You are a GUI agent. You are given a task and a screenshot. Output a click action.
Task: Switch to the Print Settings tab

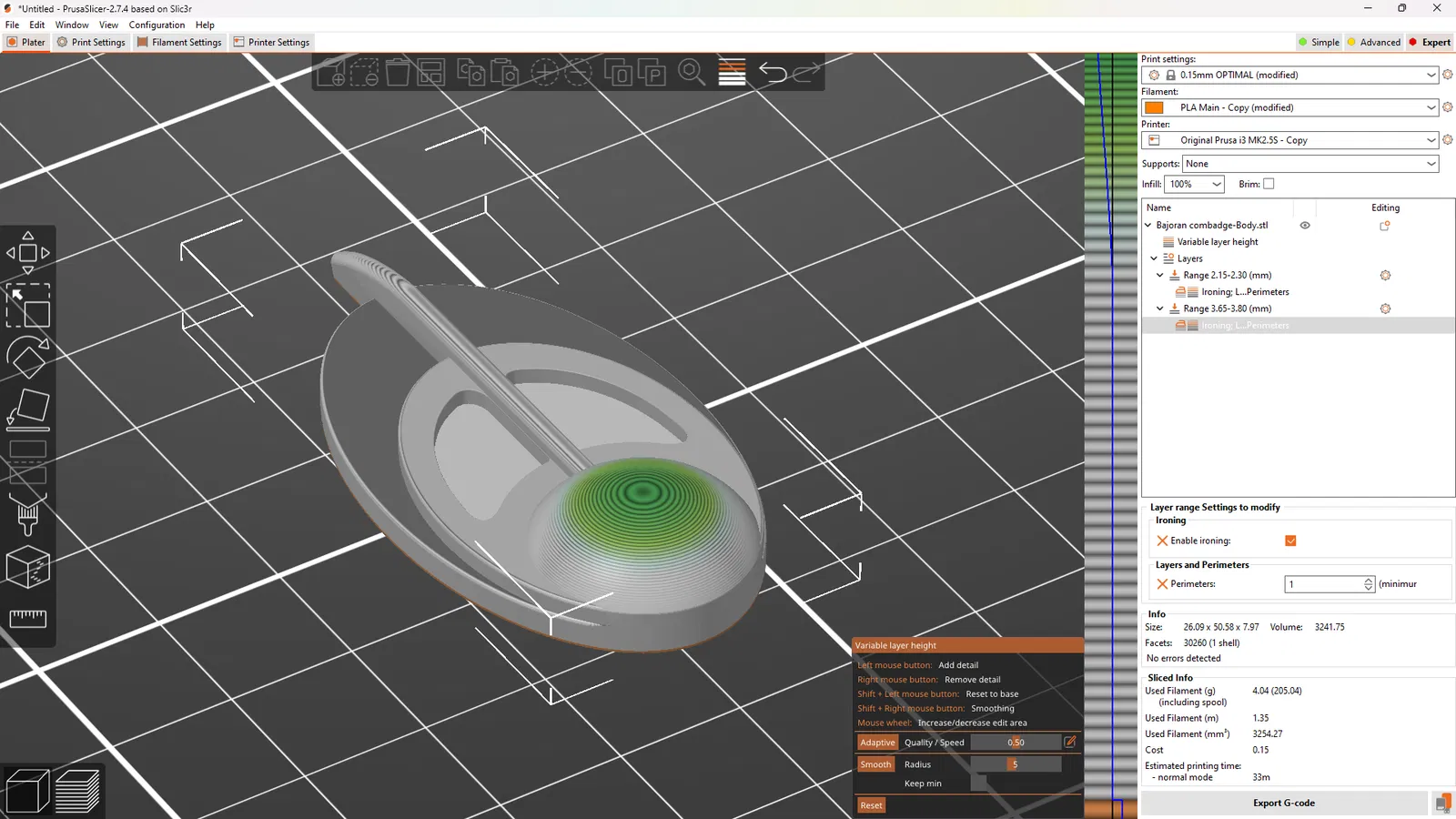point(91,42)
